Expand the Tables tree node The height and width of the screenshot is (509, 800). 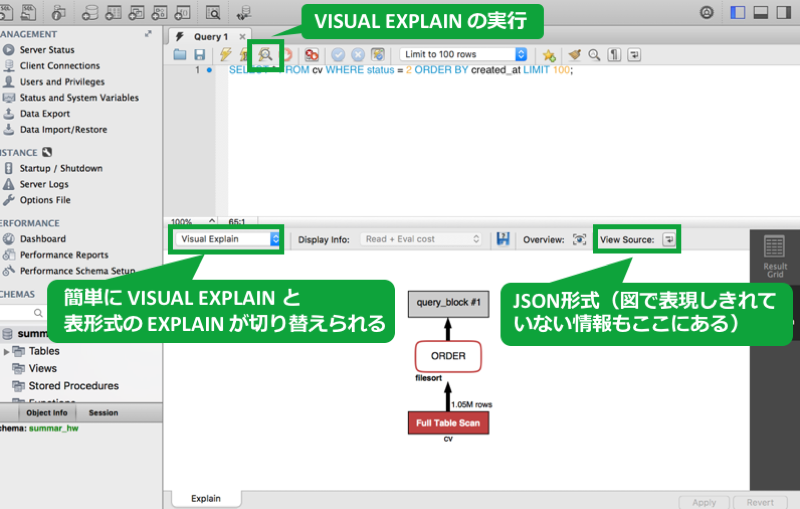7,352
